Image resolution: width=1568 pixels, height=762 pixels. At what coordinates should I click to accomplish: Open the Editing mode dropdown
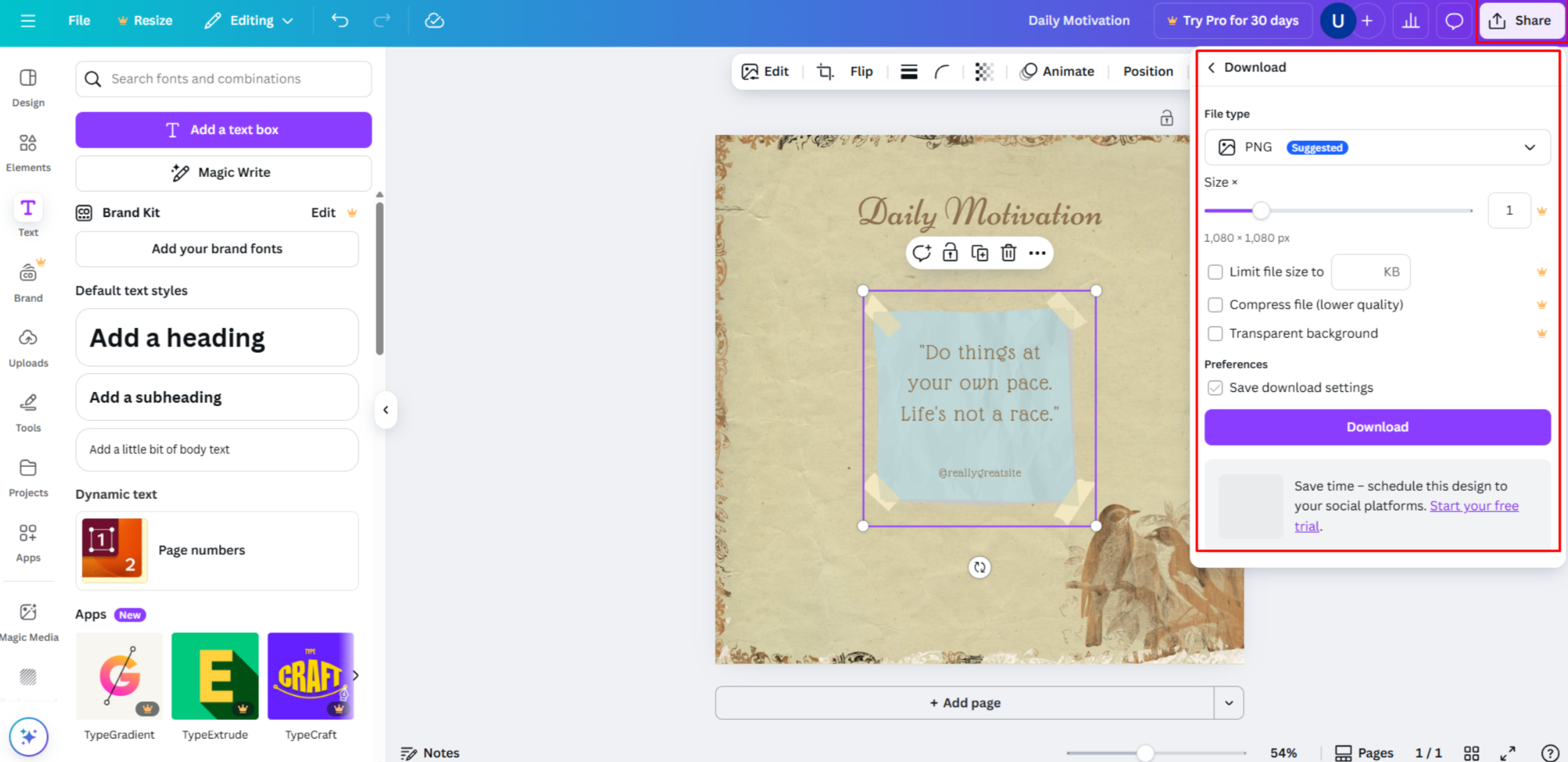coord(249,21)
